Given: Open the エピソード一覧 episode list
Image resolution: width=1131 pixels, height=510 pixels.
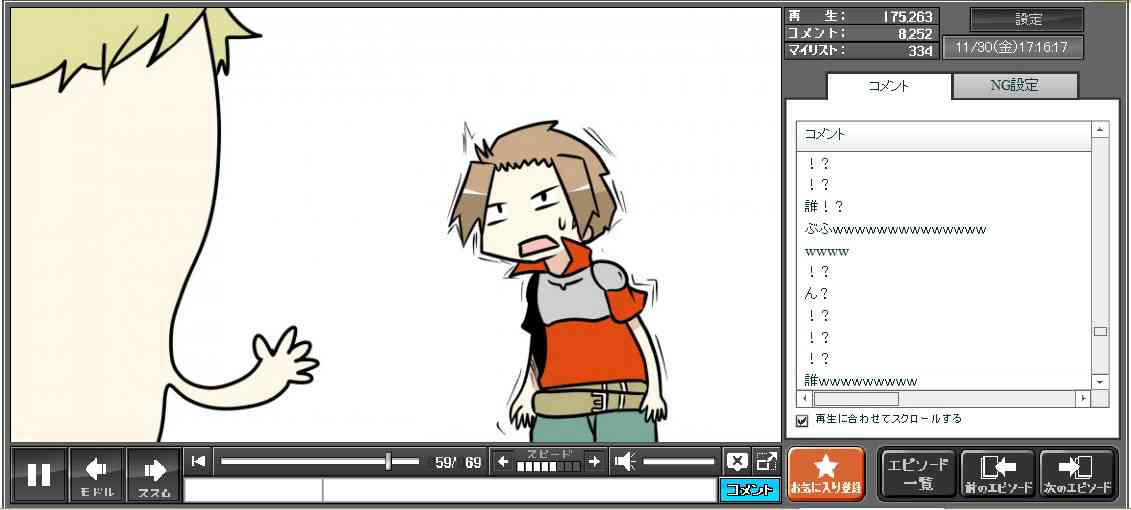Looking at the screenshot, I should (917, 473).
